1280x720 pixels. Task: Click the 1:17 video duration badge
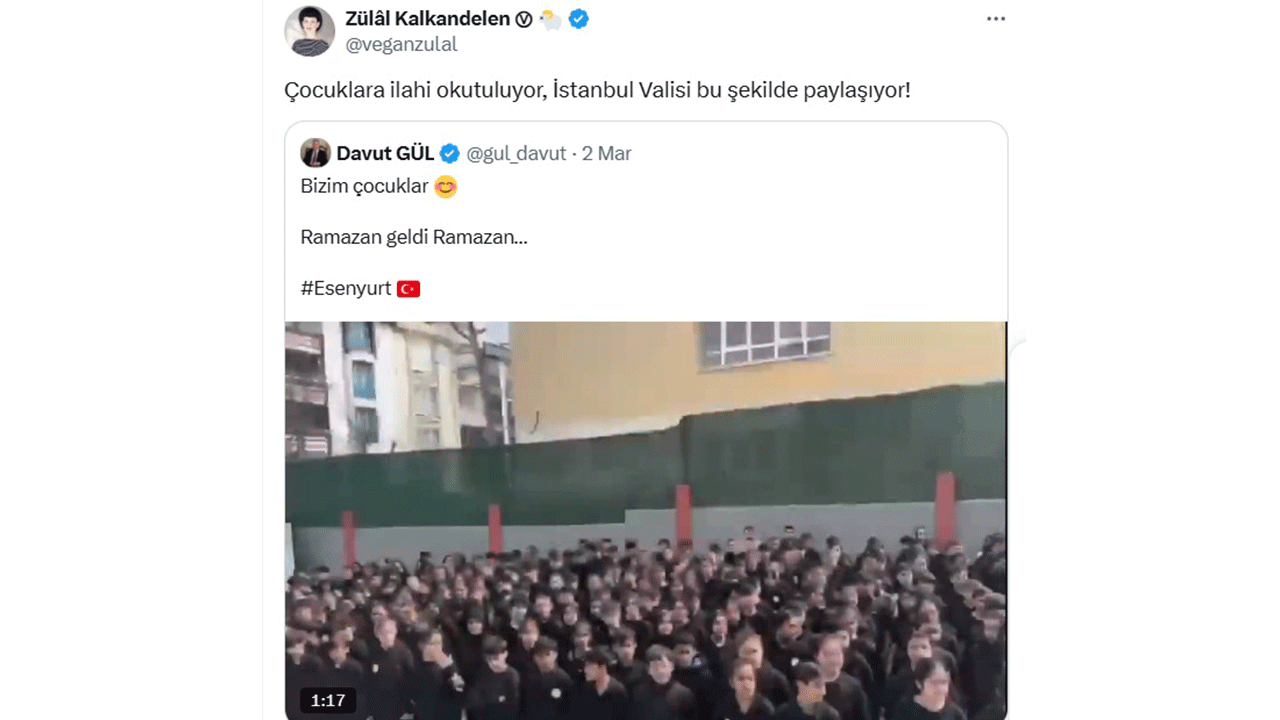click(x=328, y=701)
